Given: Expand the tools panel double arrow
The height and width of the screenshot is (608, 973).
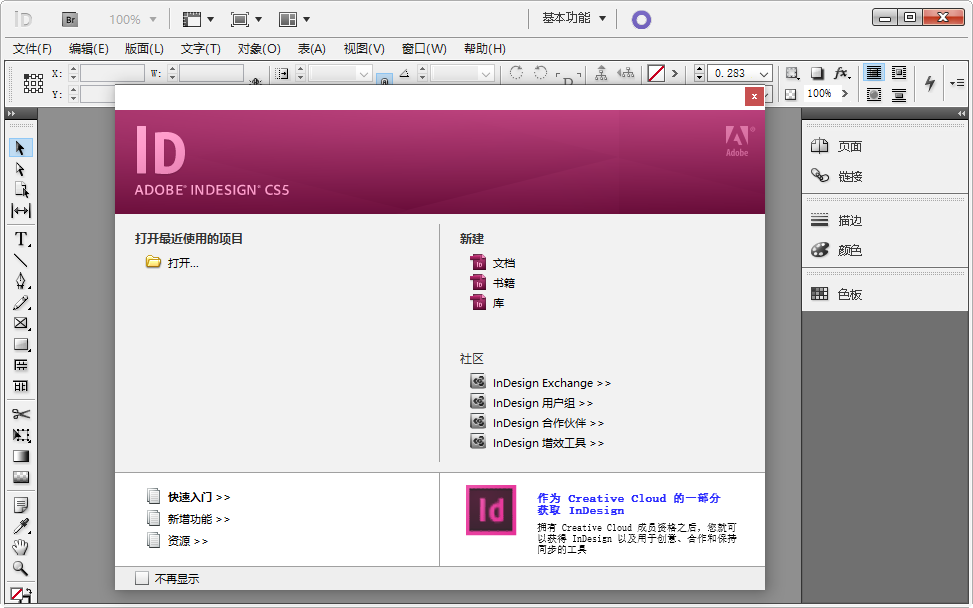Looking at the screenshot, I should pyautogui.click(x=11, y=114).
